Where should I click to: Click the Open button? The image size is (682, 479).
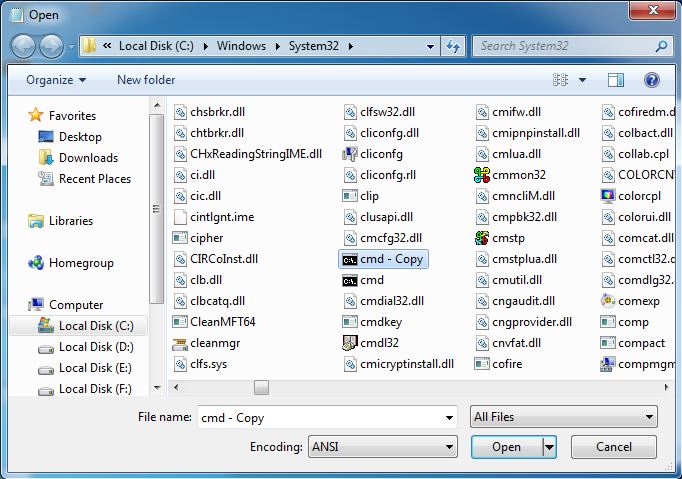[x=507, y=447]
